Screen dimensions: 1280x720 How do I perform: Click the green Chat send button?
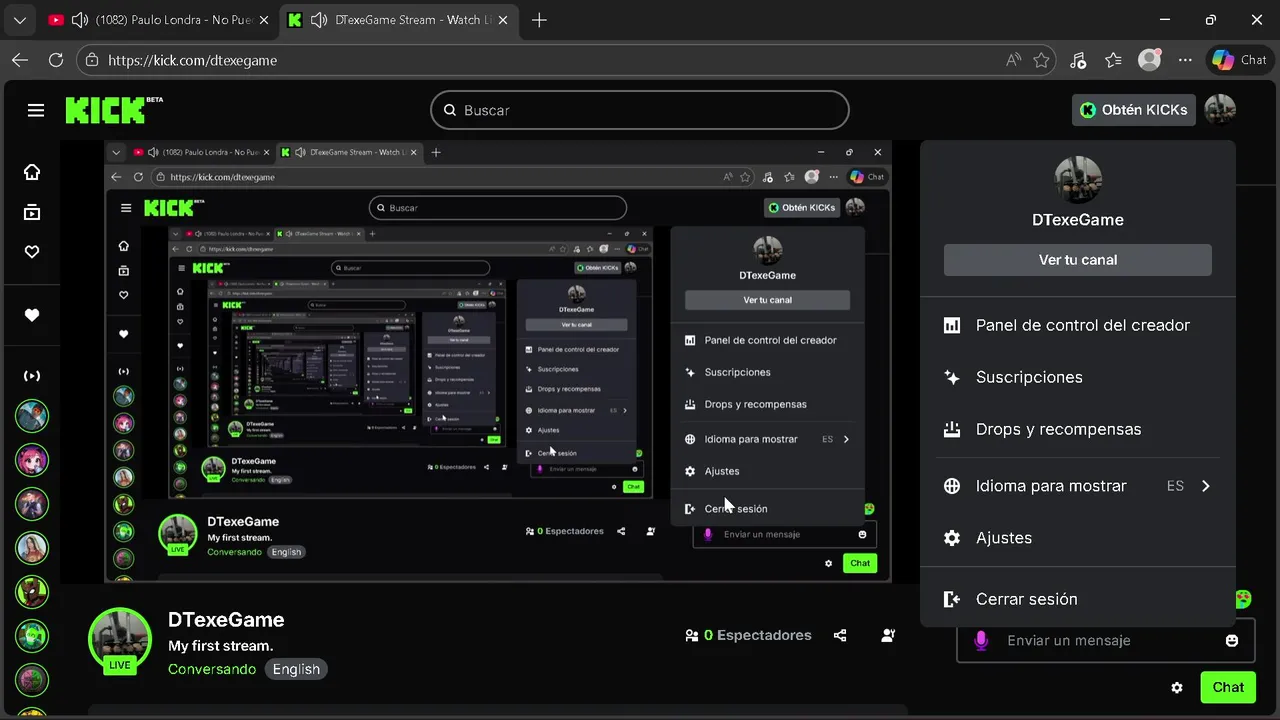click(x=1228, y=687)
